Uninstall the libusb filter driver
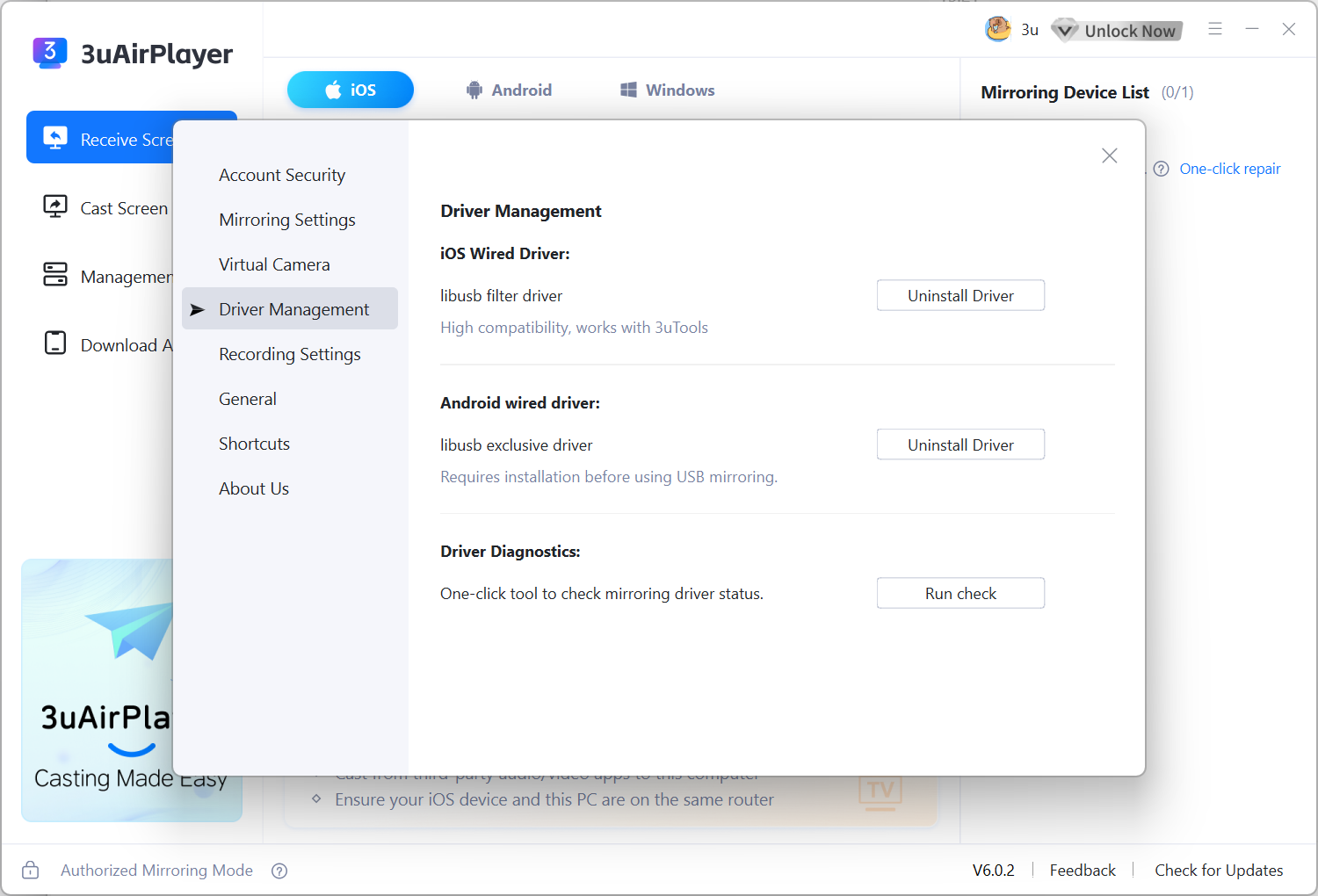 tap(960, 295)
